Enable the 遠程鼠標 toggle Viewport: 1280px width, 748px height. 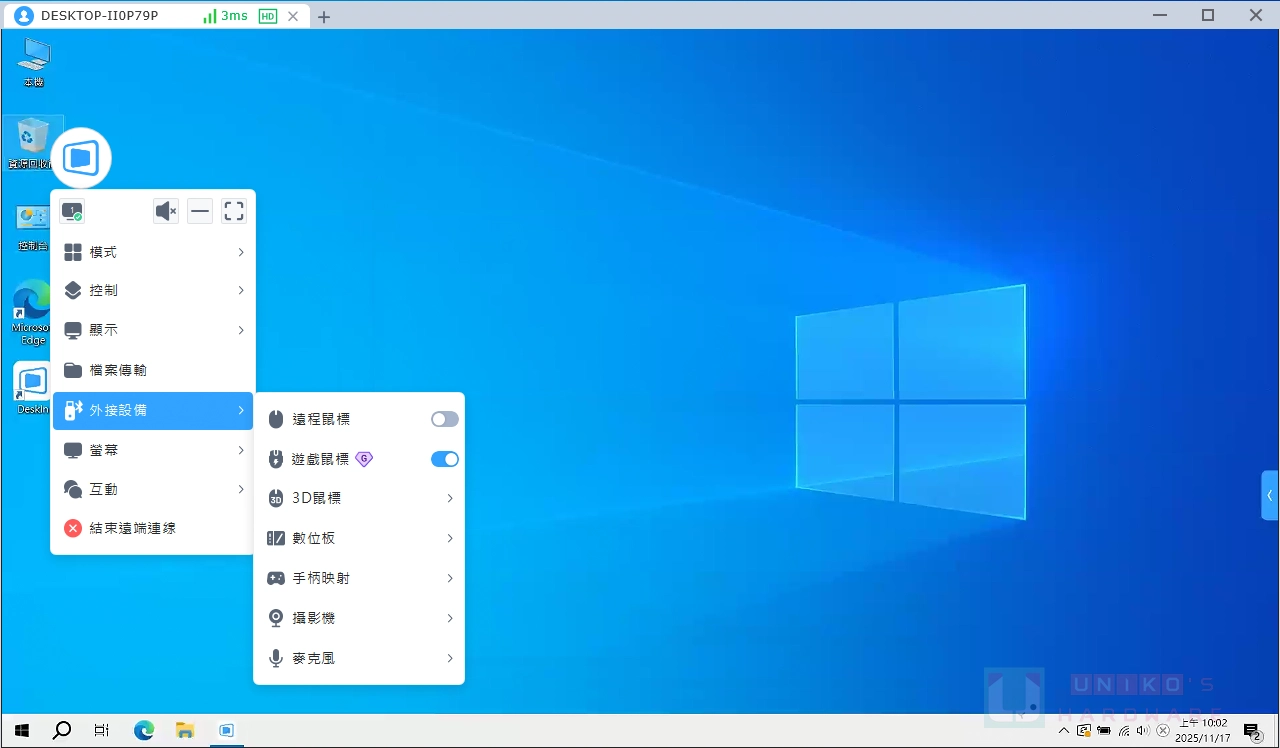(444, 418)
